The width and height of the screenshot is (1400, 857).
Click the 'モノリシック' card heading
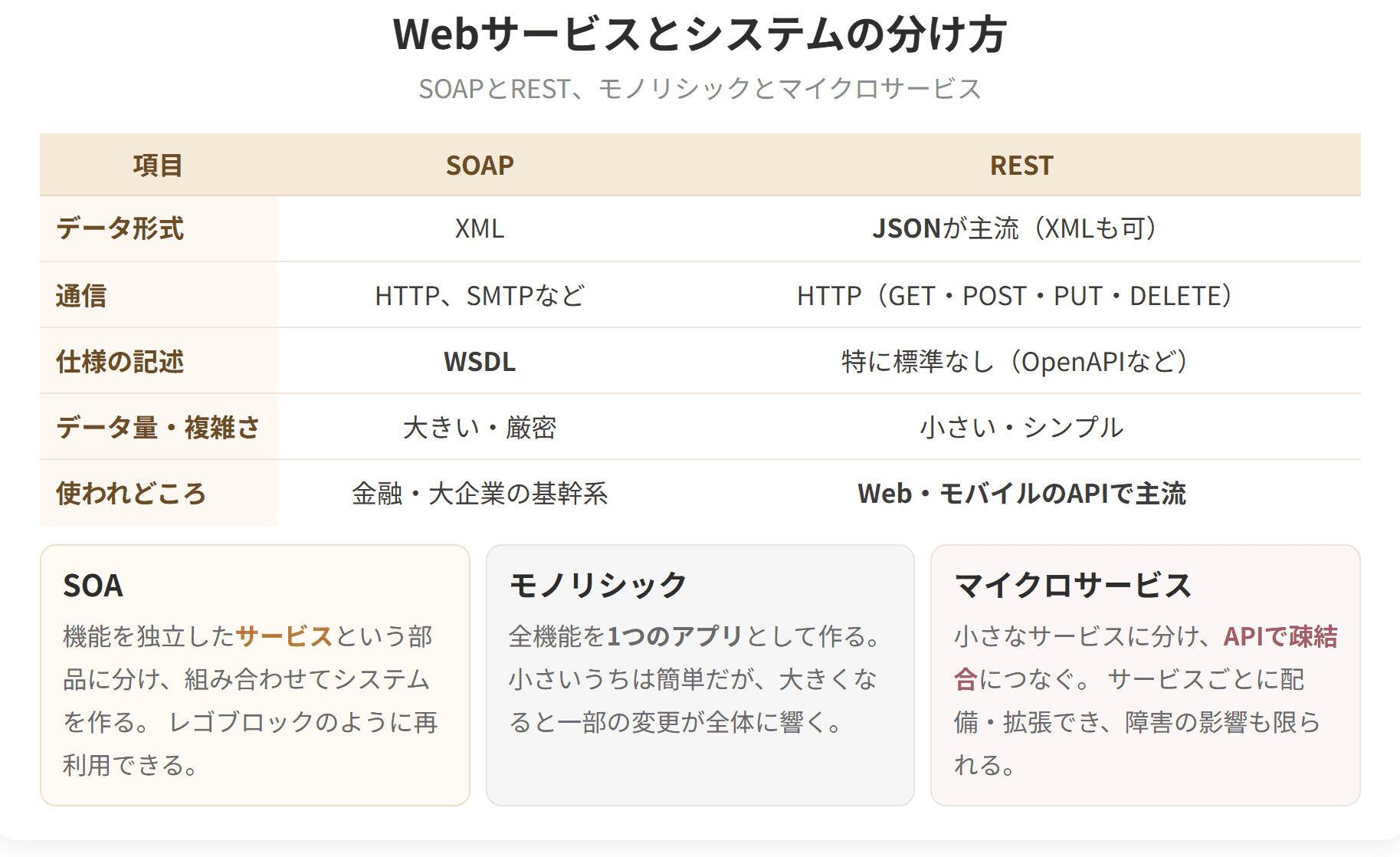598,586
